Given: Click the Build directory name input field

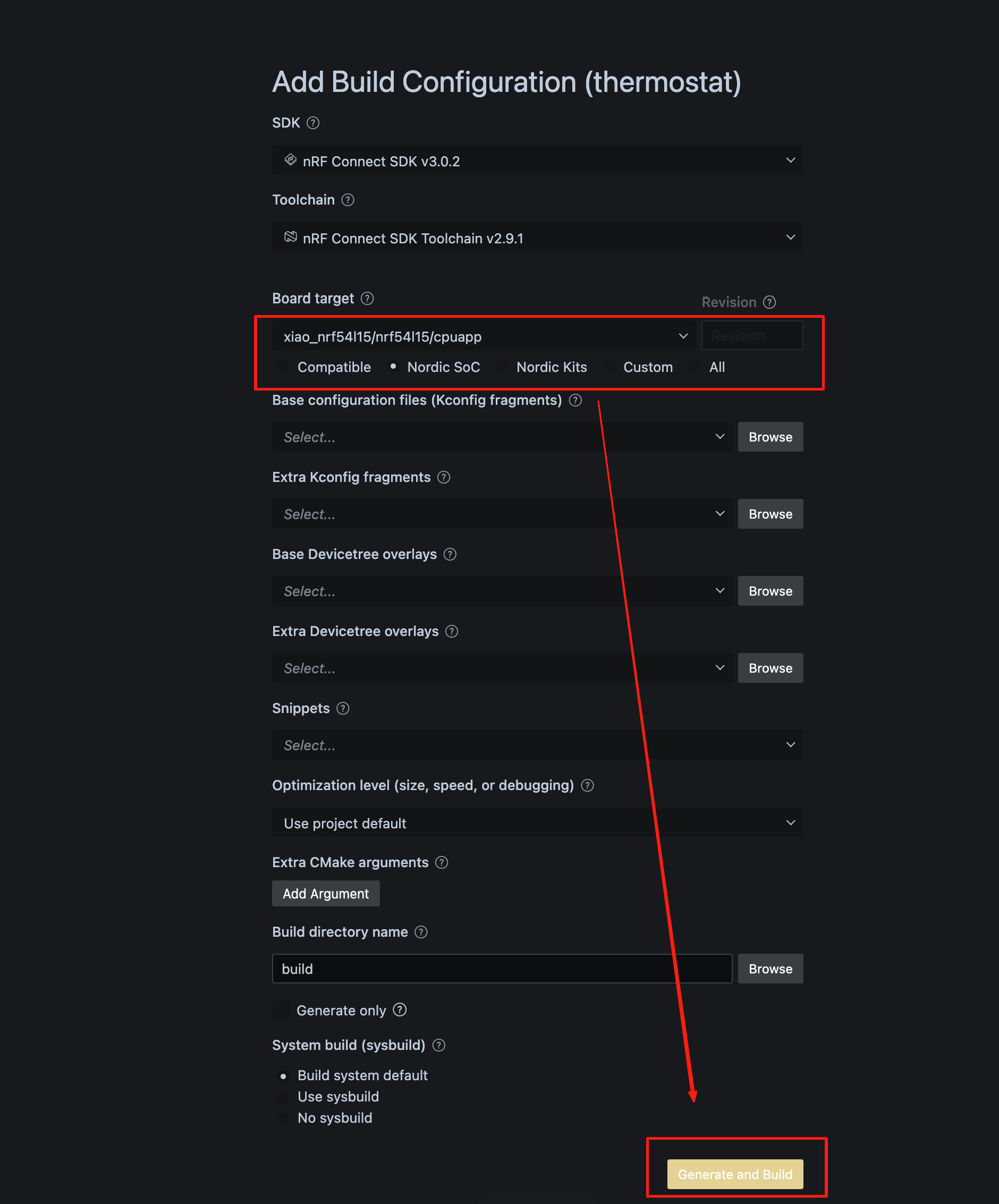Looking at the screenshot, I should (x=502, y=969).
